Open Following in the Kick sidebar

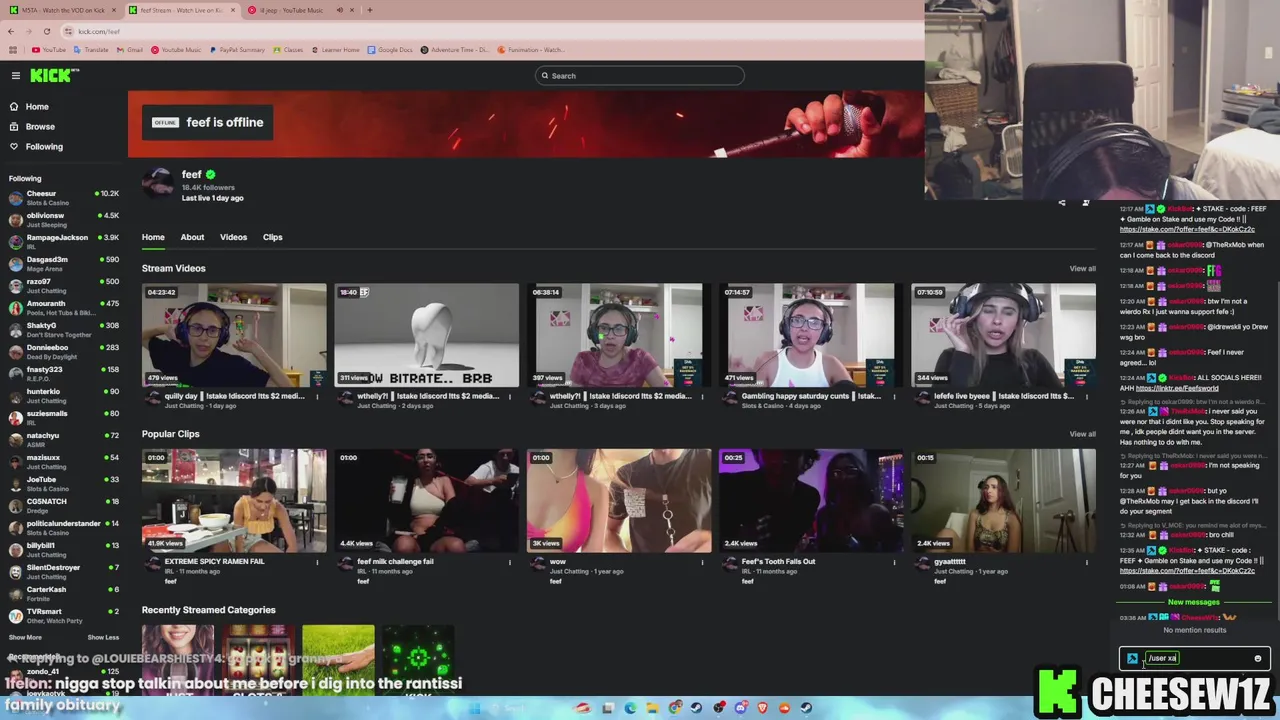coord(44,146)
